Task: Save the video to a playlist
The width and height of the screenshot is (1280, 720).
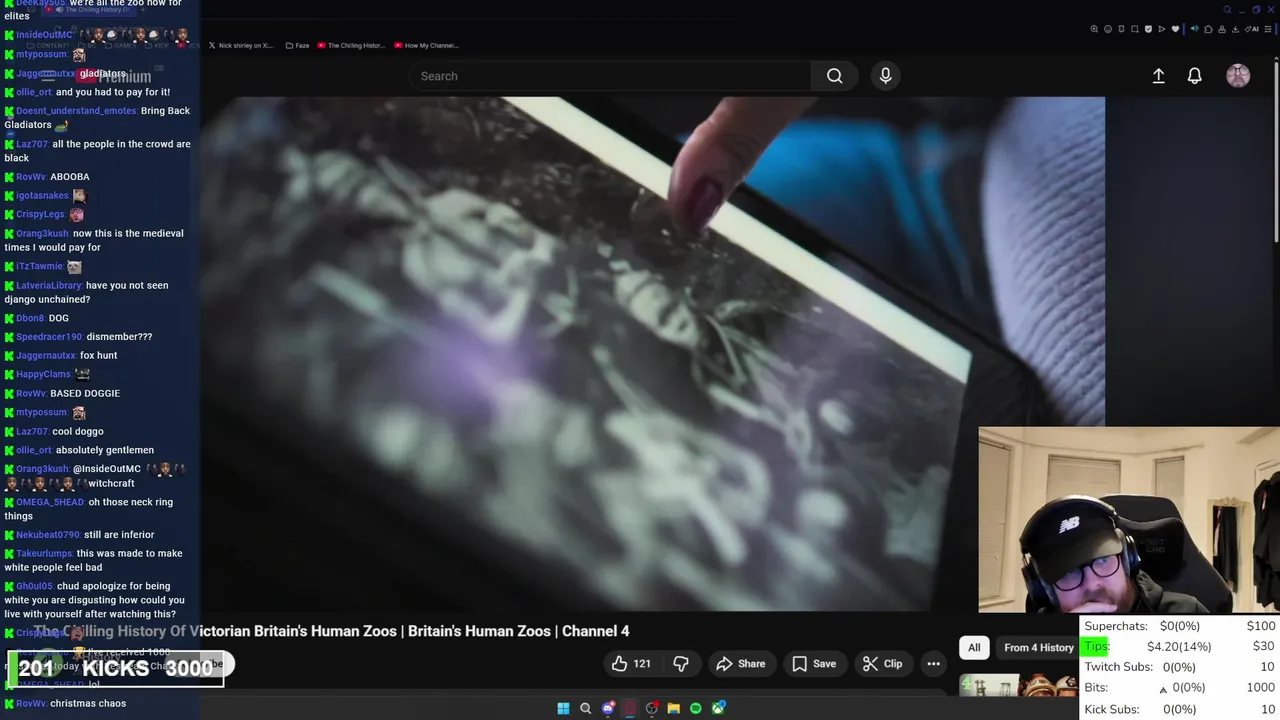Action: [x=814, y=664]
